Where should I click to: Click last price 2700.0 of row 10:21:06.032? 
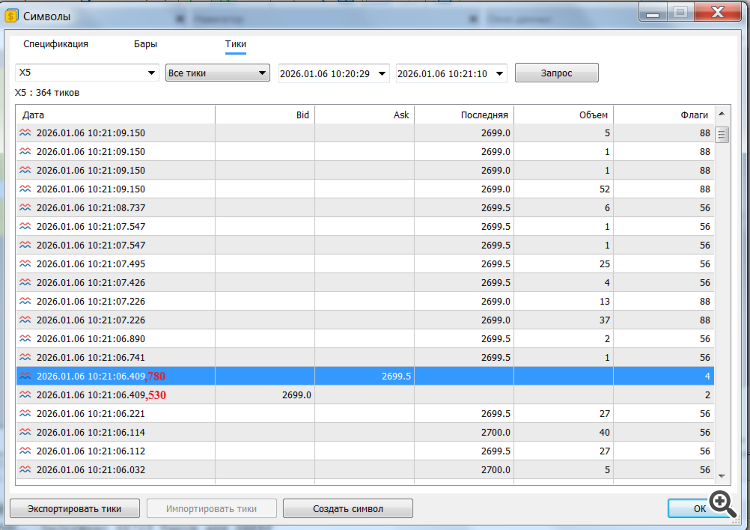(x=496, y=470)
